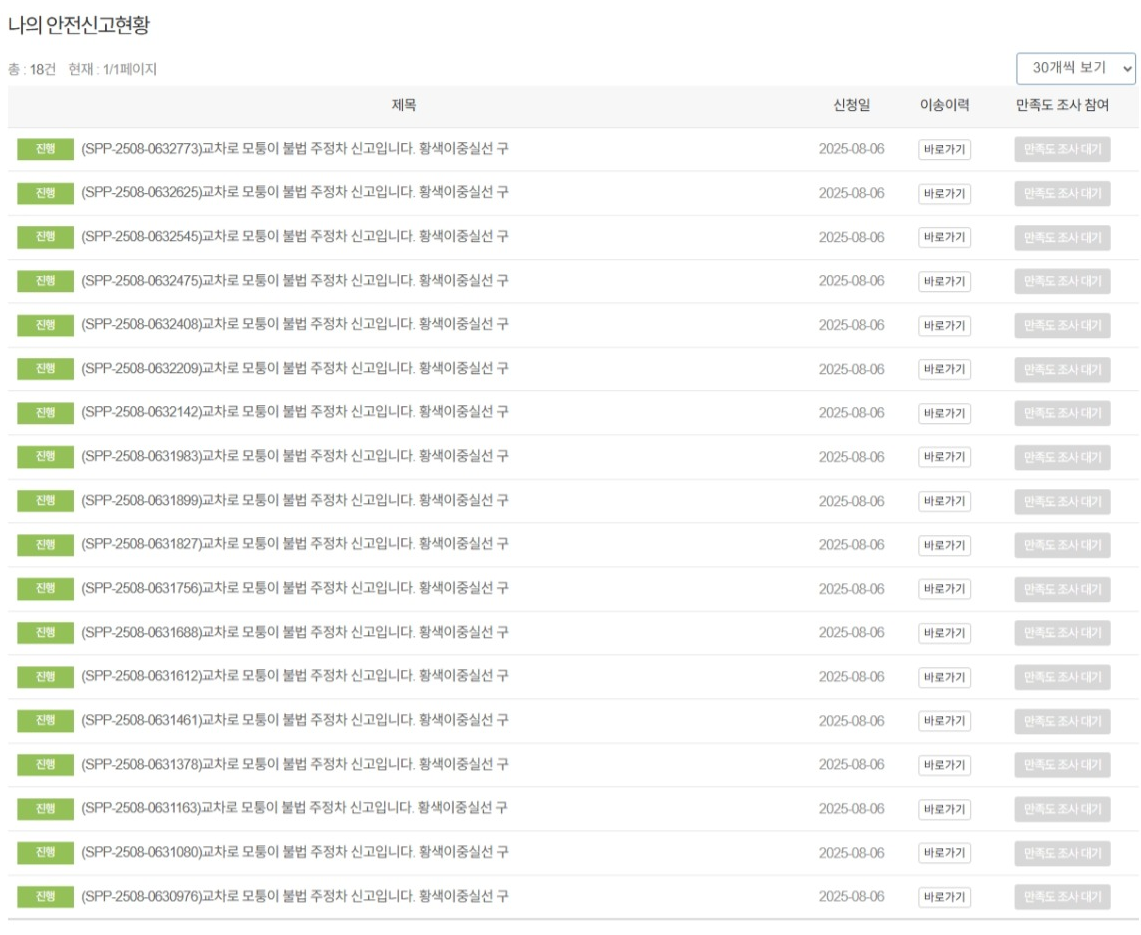Viewport: 1141px width, 935px height.
Task: Click 바로가기 for report SPP-2508-0632773
Action: pos(944,150)
